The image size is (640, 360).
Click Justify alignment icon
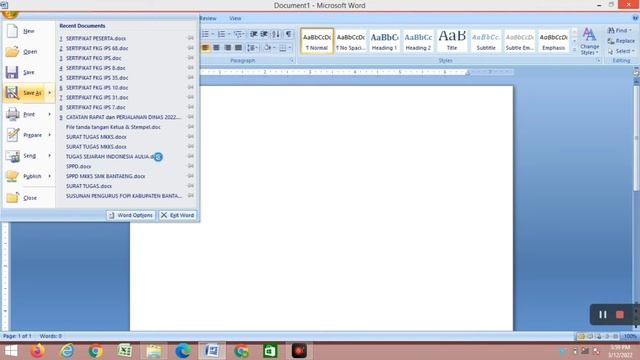click(238, 48)
